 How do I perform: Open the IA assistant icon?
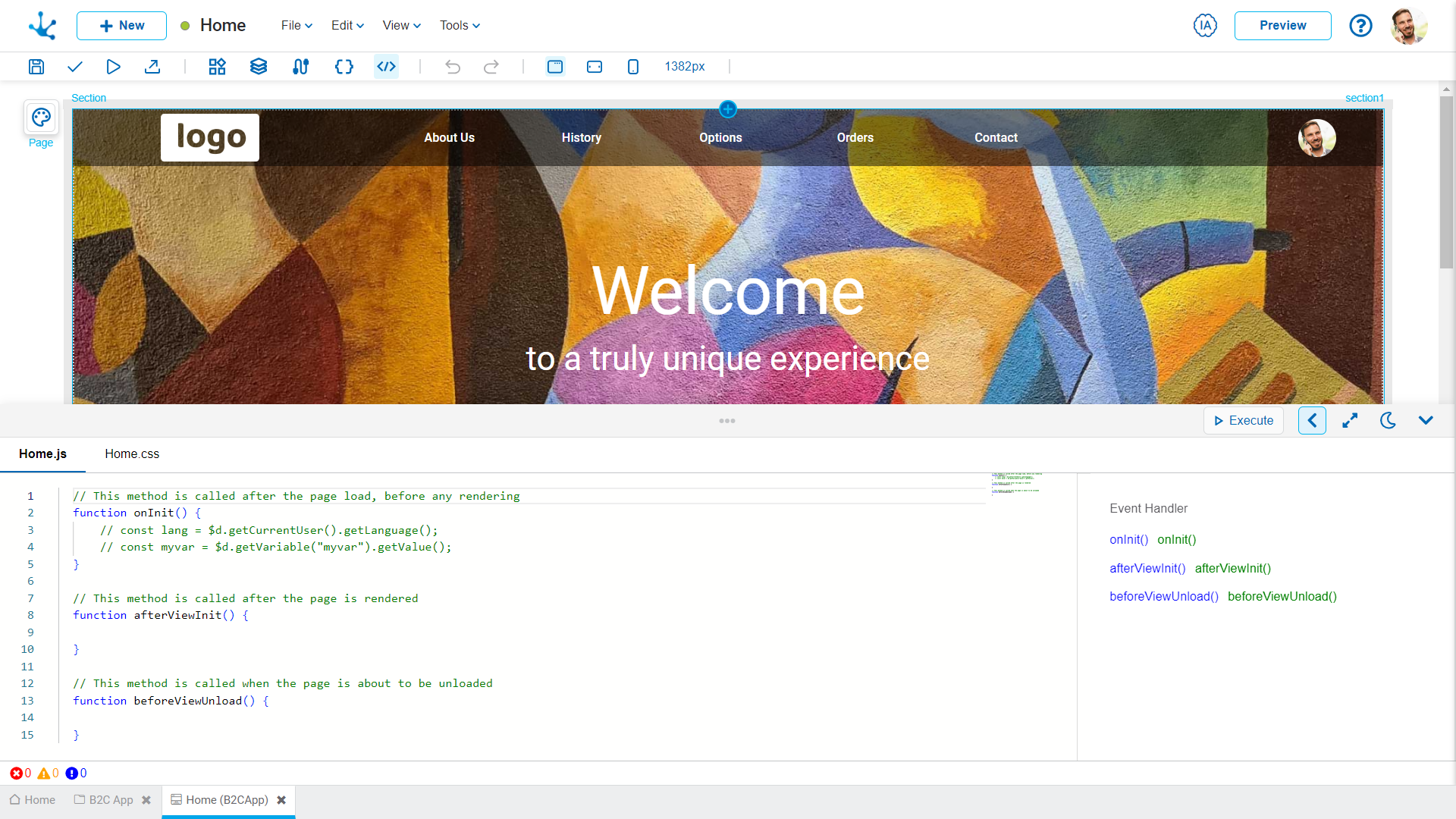pos(1205,25)
